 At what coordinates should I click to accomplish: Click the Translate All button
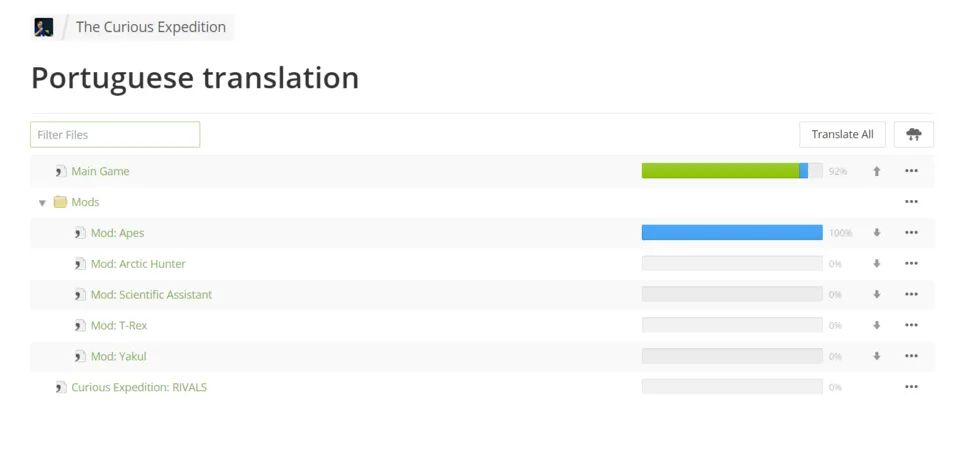[842, 135]
